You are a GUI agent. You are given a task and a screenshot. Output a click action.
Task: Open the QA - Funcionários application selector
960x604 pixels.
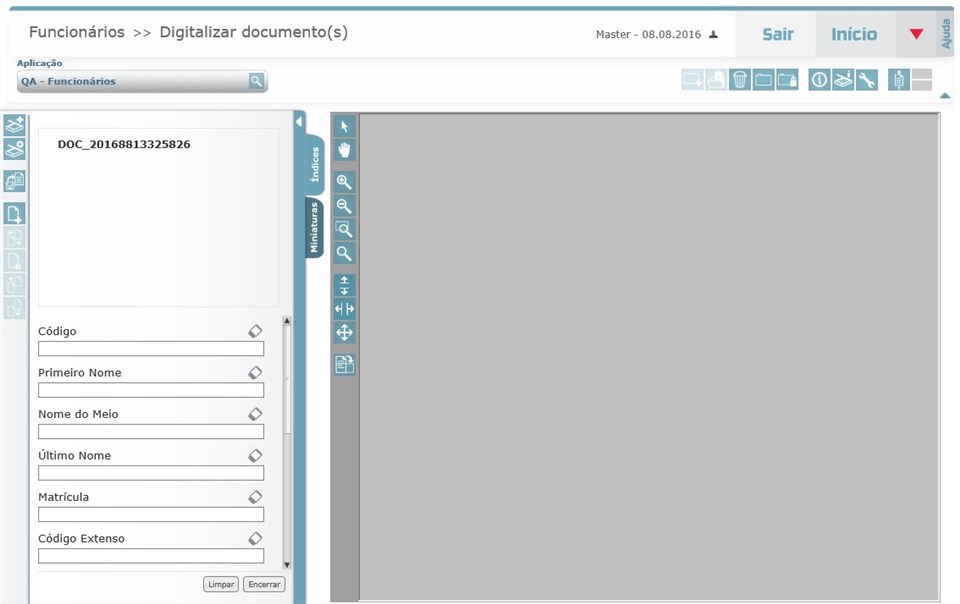141,82
